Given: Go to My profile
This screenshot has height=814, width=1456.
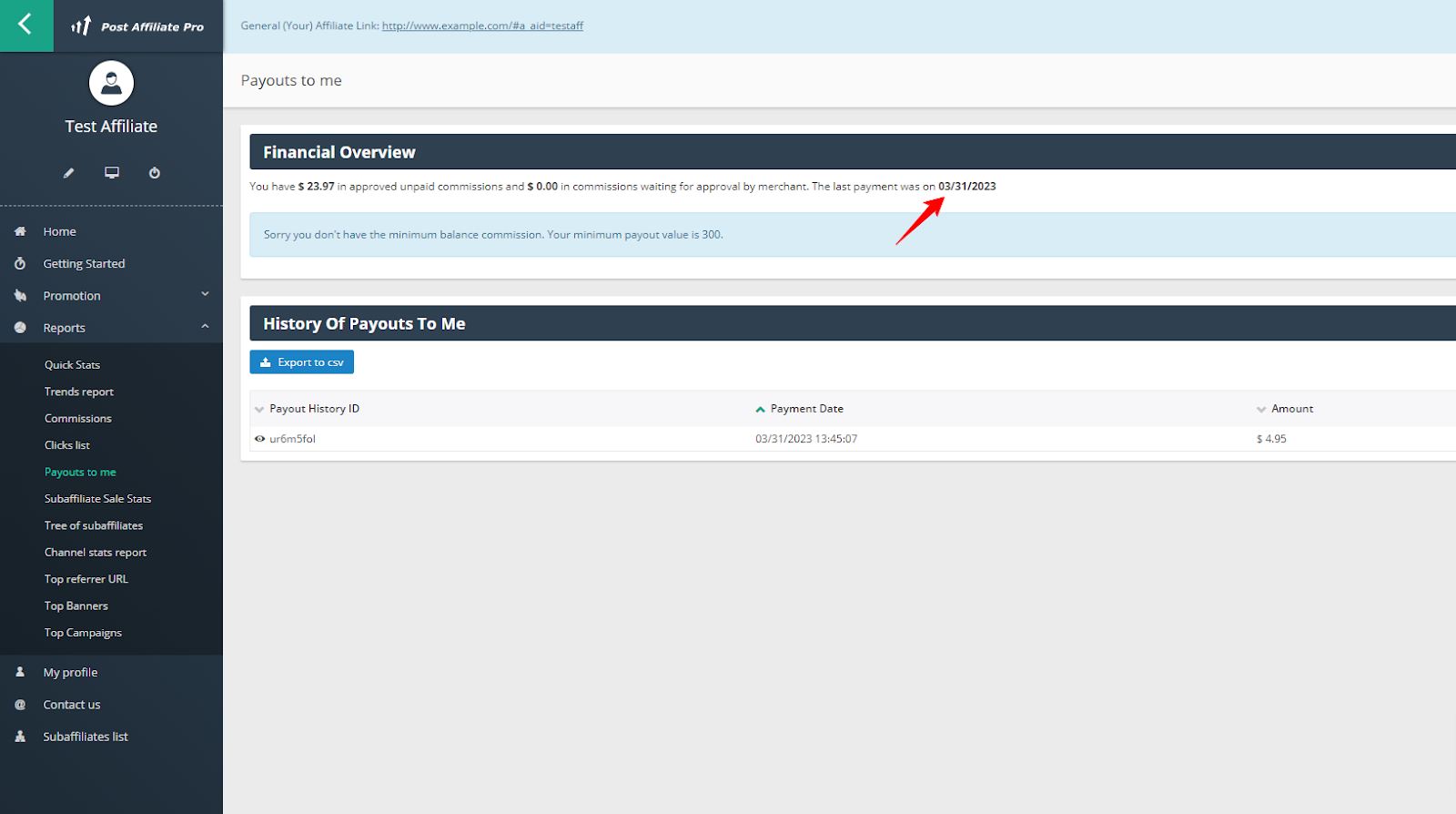Looking at the screenshot, I should pos(70,673).
